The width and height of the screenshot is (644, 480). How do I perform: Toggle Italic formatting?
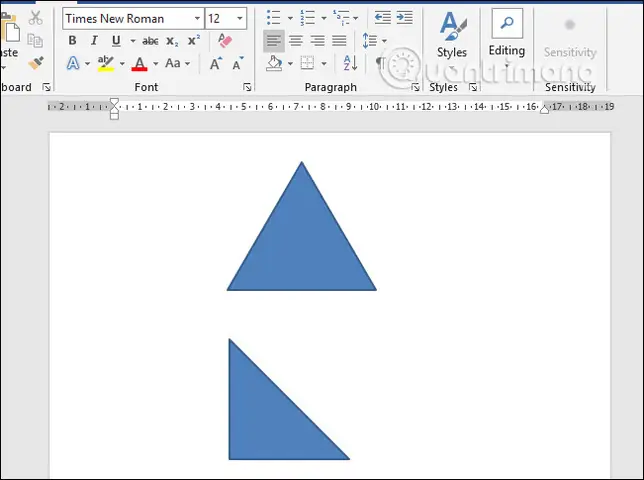point(94,40)
